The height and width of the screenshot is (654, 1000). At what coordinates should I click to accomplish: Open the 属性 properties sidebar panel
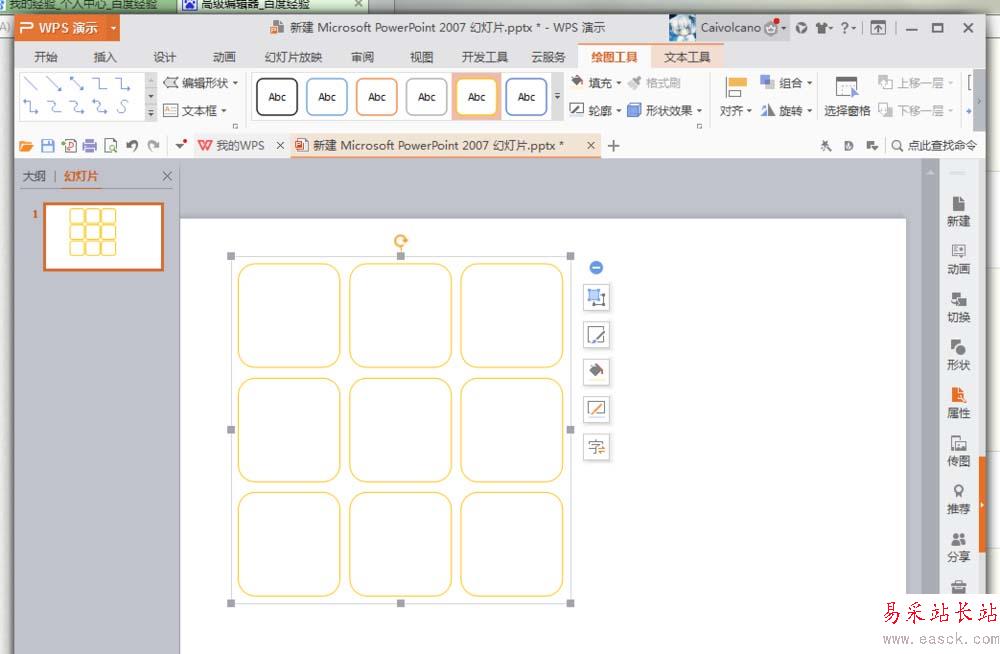pyautogui.click(x=958, y=403)
